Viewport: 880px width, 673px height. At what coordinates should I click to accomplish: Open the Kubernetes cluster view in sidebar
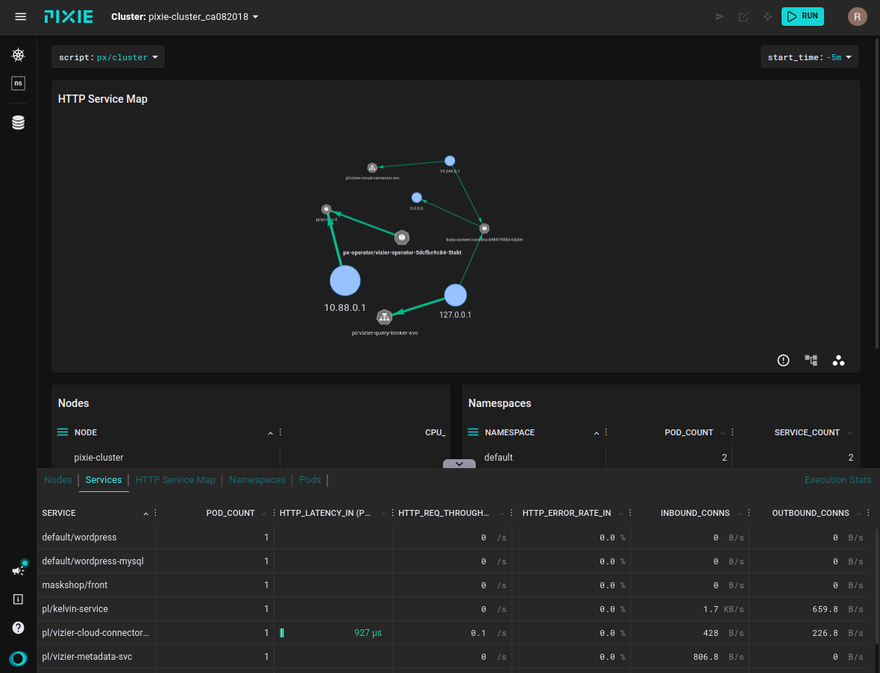point(18,55)
